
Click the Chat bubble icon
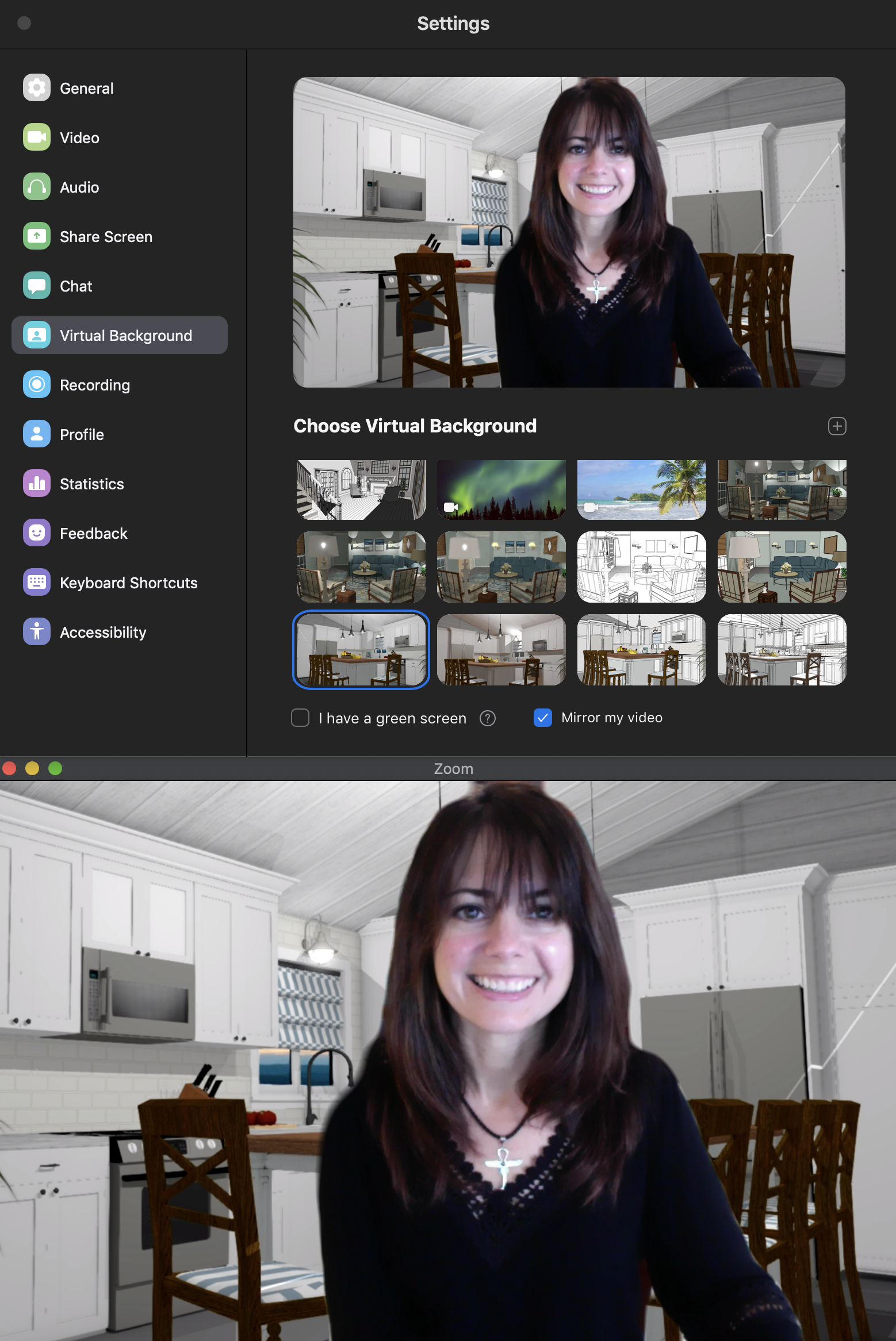click(37, 286)
